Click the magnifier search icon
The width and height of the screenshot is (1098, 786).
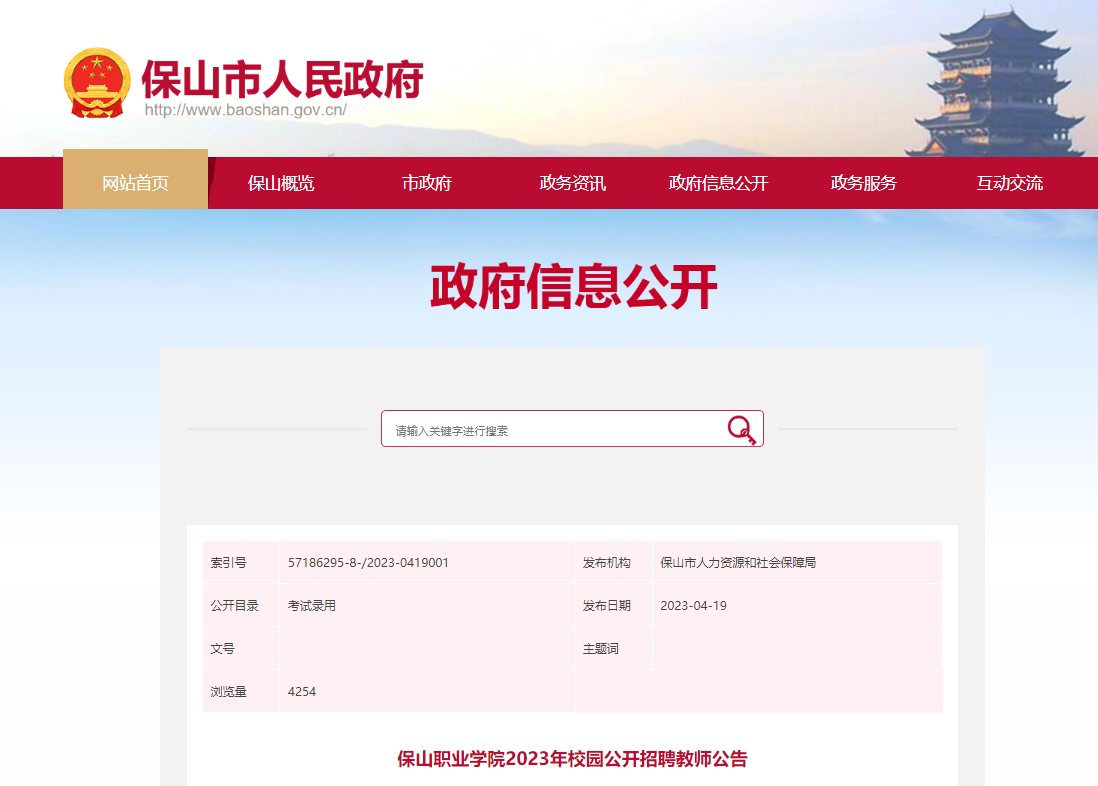pyautogui.click(x=741, y=429)
